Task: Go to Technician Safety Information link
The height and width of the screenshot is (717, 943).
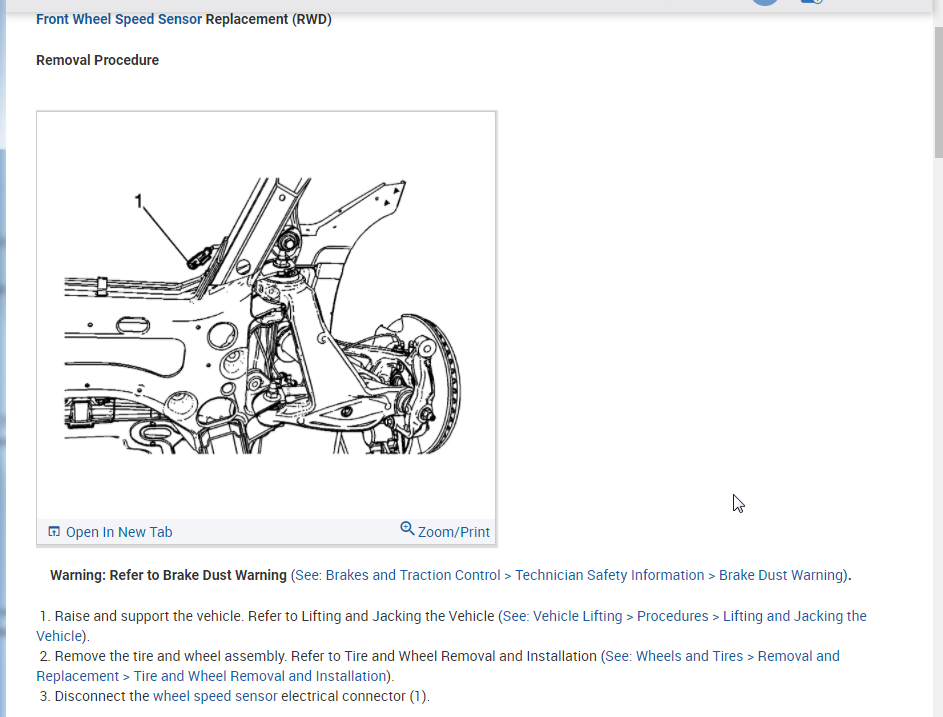Action: 610,575
